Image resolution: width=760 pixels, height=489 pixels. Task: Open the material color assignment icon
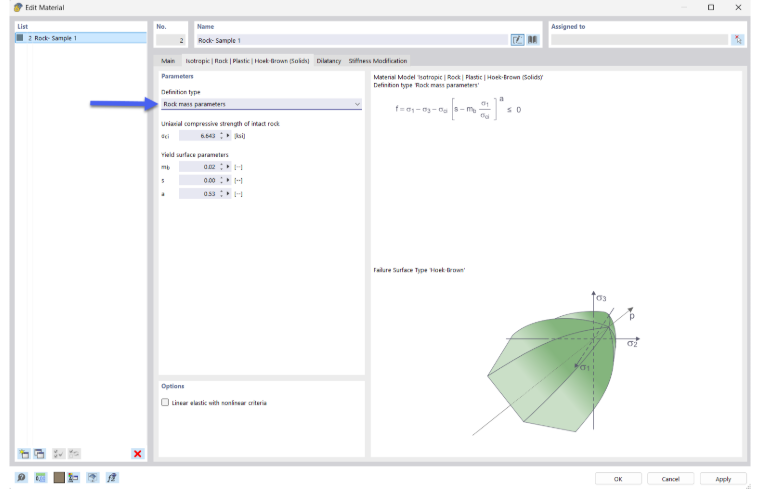tap(73, 478)
